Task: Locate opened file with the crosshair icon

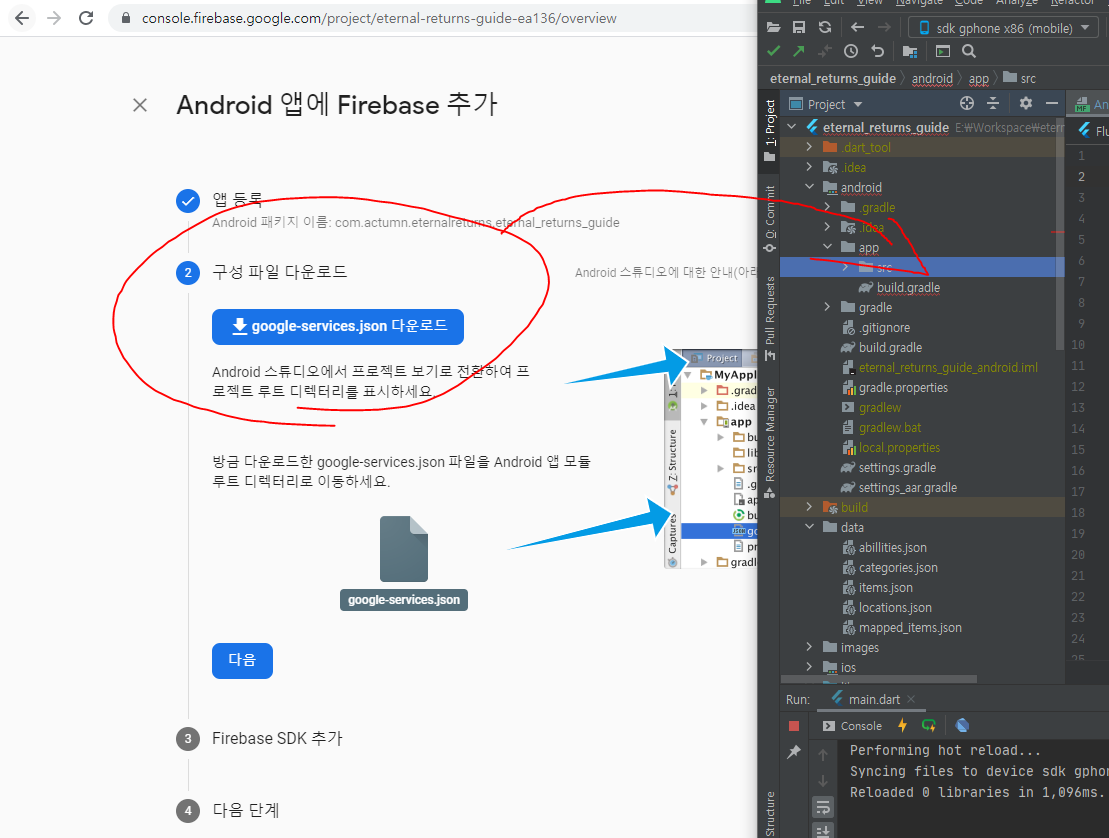Action: tap(967, 103)
